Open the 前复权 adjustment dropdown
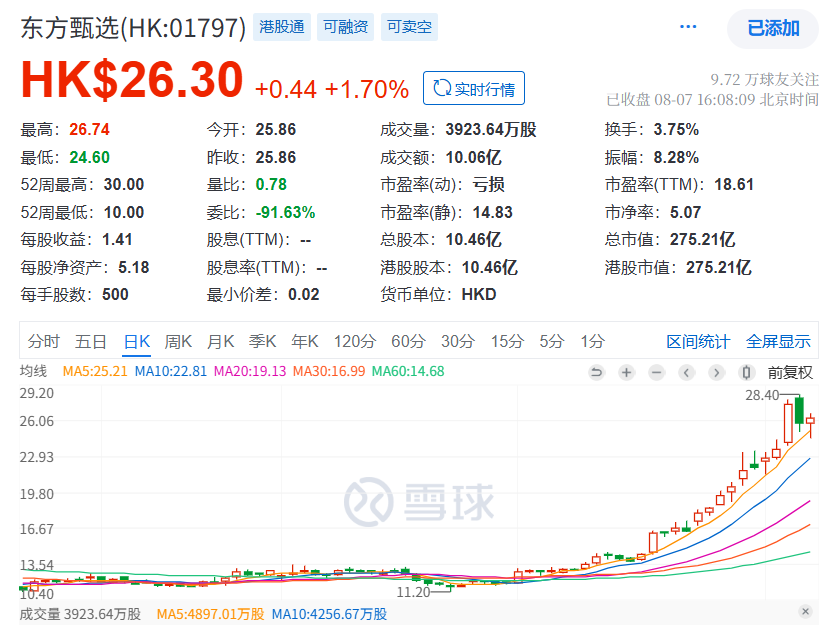The width and height of the screenshot is (835, 625). [790, 372]
